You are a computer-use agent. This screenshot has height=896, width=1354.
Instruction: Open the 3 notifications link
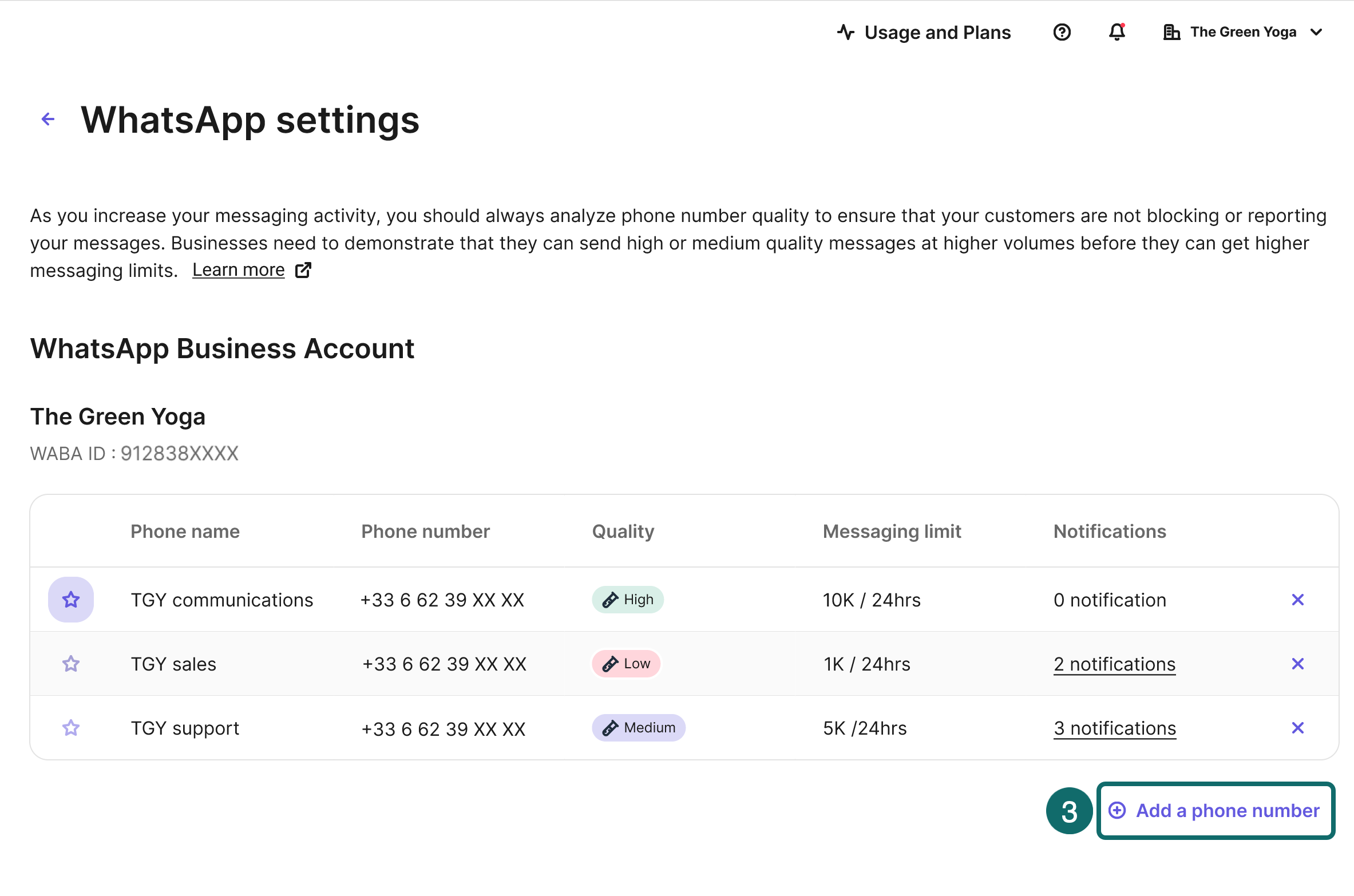[1115, 728]
